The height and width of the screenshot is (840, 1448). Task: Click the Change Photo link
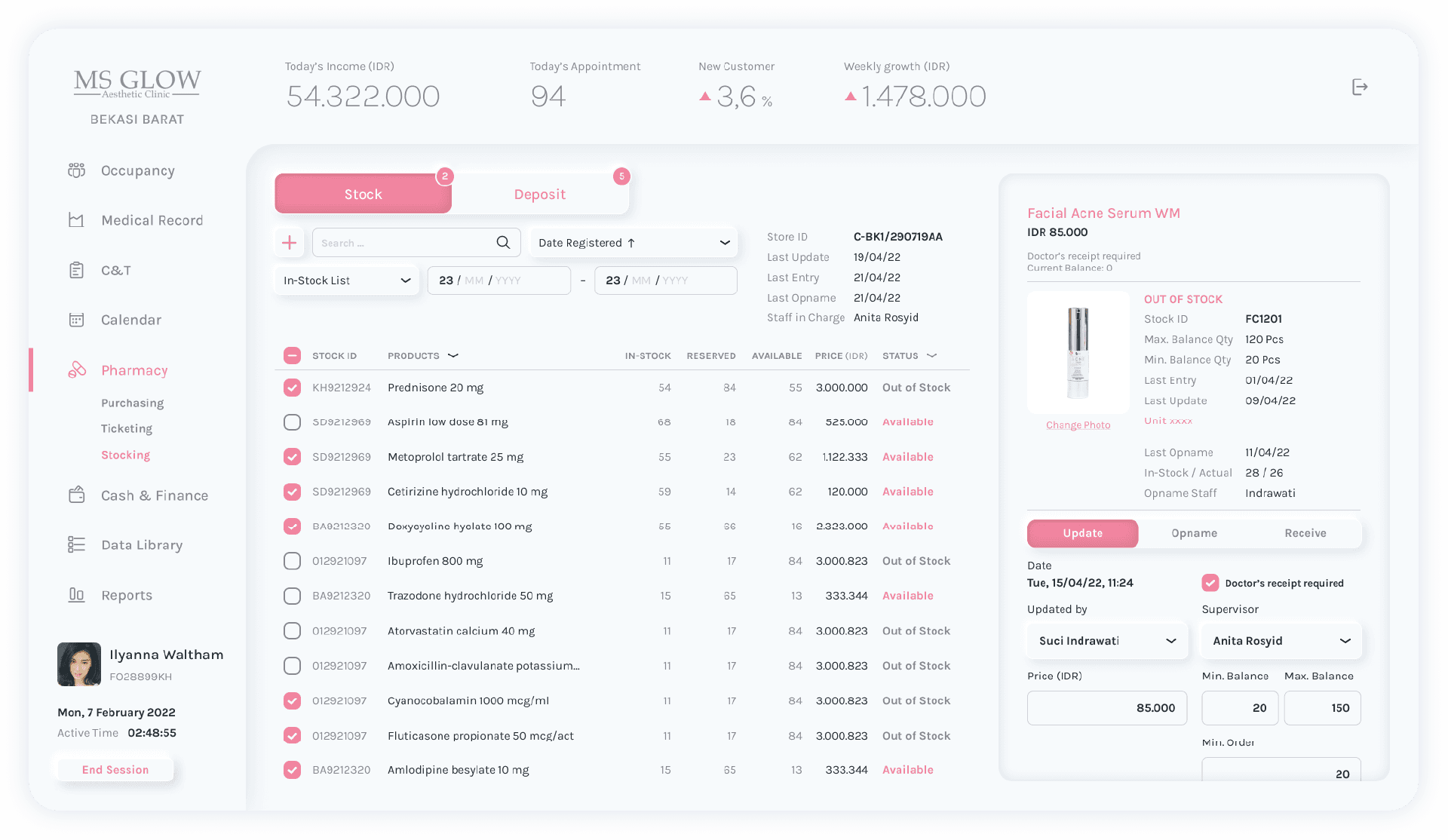click(1078, 425)
